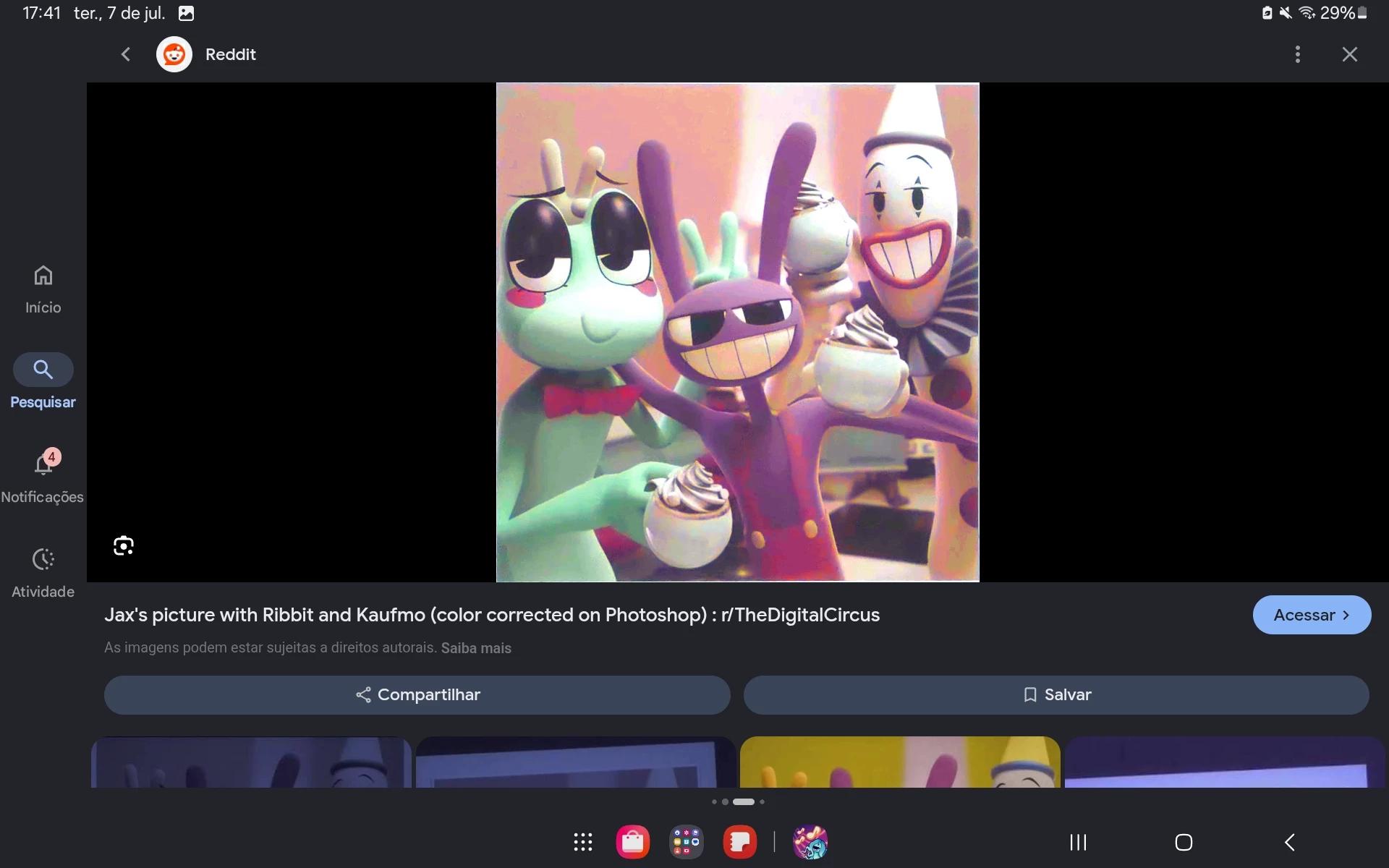
Task: Open the picture notification icon in status bar
Action: [x=187, y=13]
